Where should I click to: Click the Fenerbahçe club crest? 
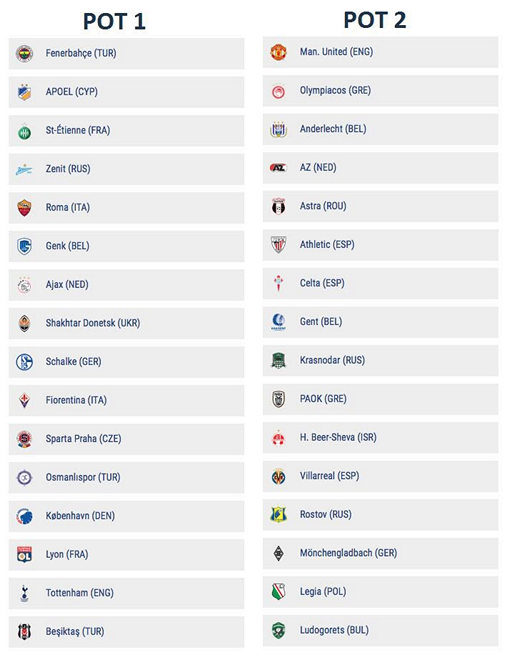coord(24,53)
